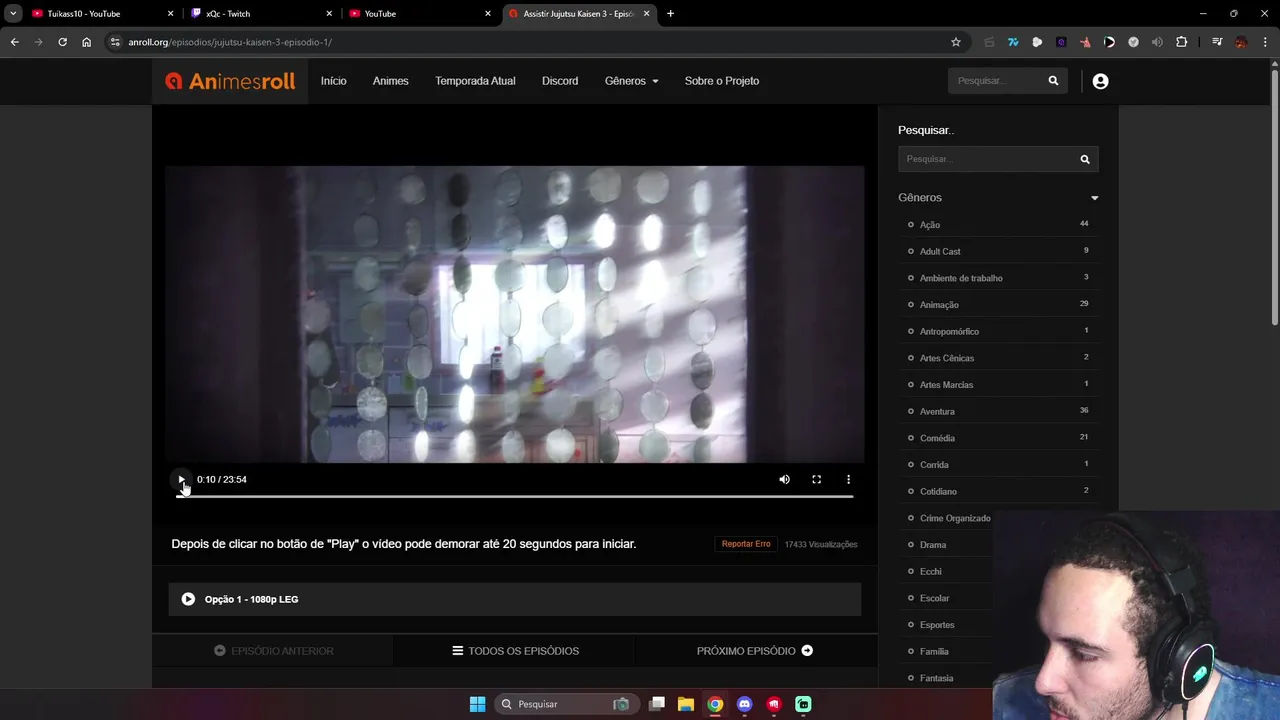Viewport: 1280px width, 720px height.
Task: Click the header search field
Action: [995, 81]
